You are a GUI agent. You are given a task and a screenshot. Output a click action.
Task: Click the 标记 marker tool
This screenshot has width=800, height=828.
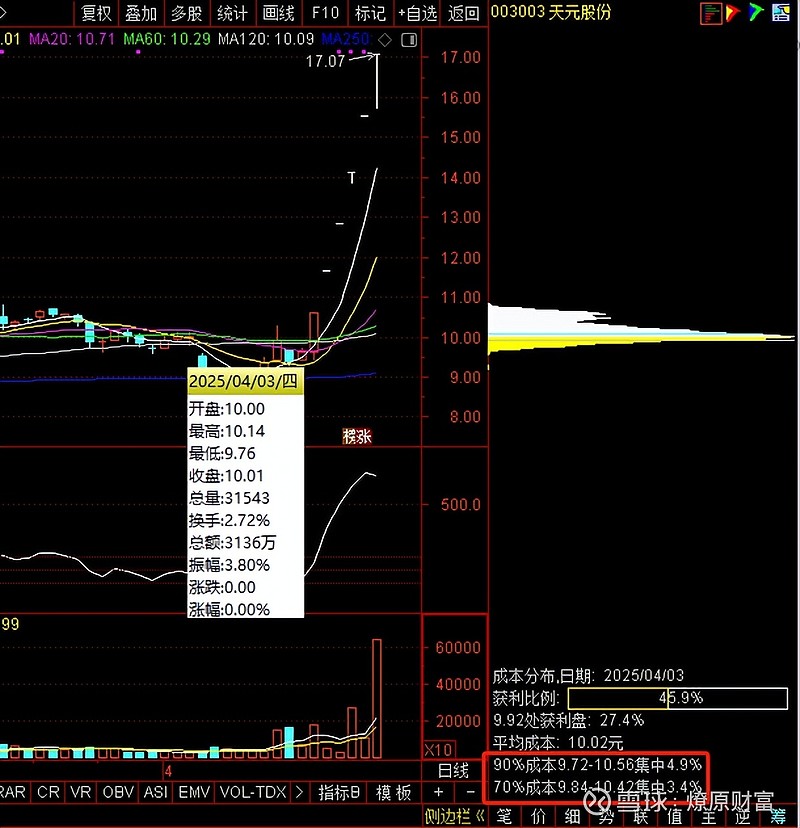pos(368,14)
